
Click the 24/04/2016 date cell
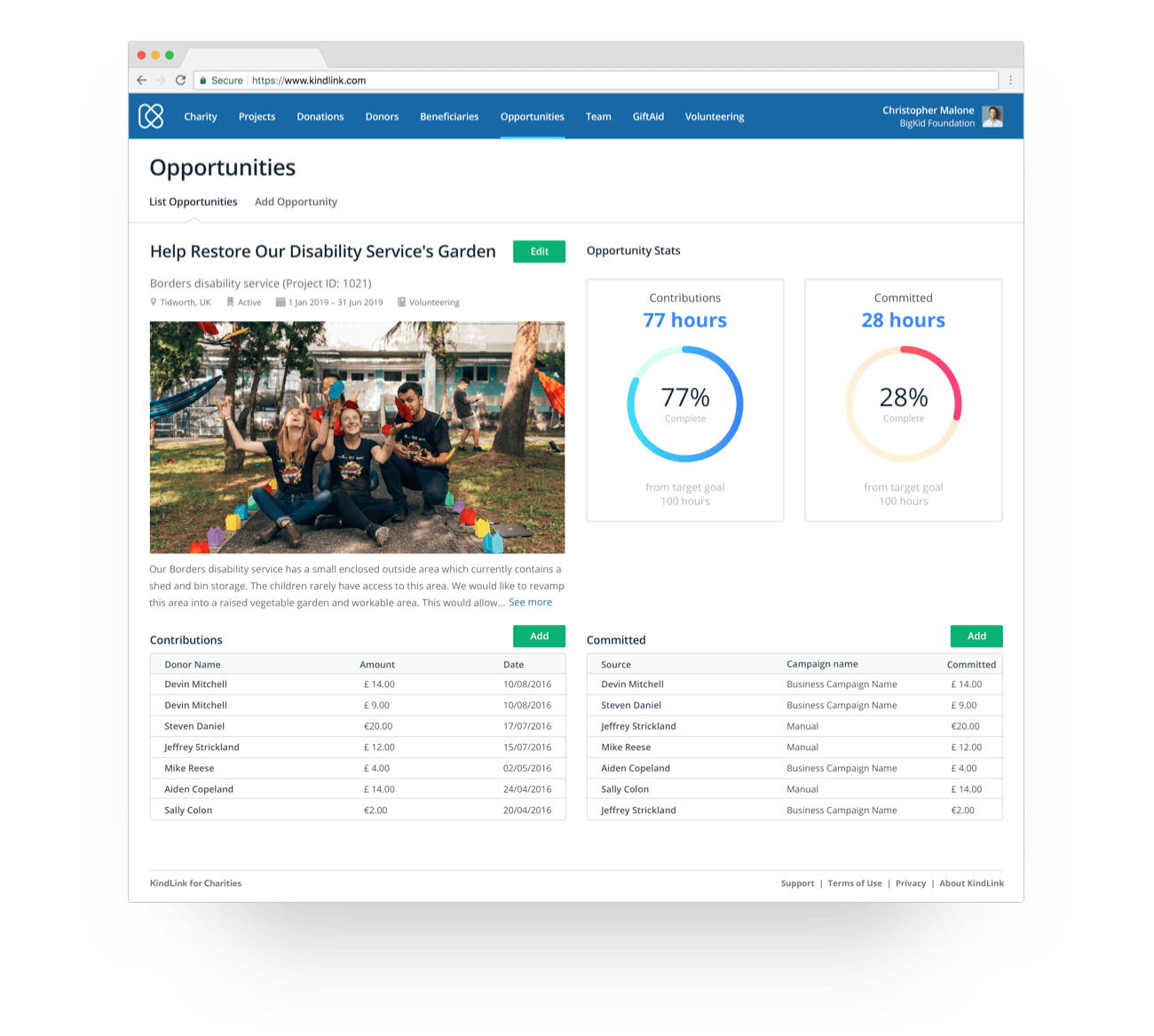(x=527, y=789)
